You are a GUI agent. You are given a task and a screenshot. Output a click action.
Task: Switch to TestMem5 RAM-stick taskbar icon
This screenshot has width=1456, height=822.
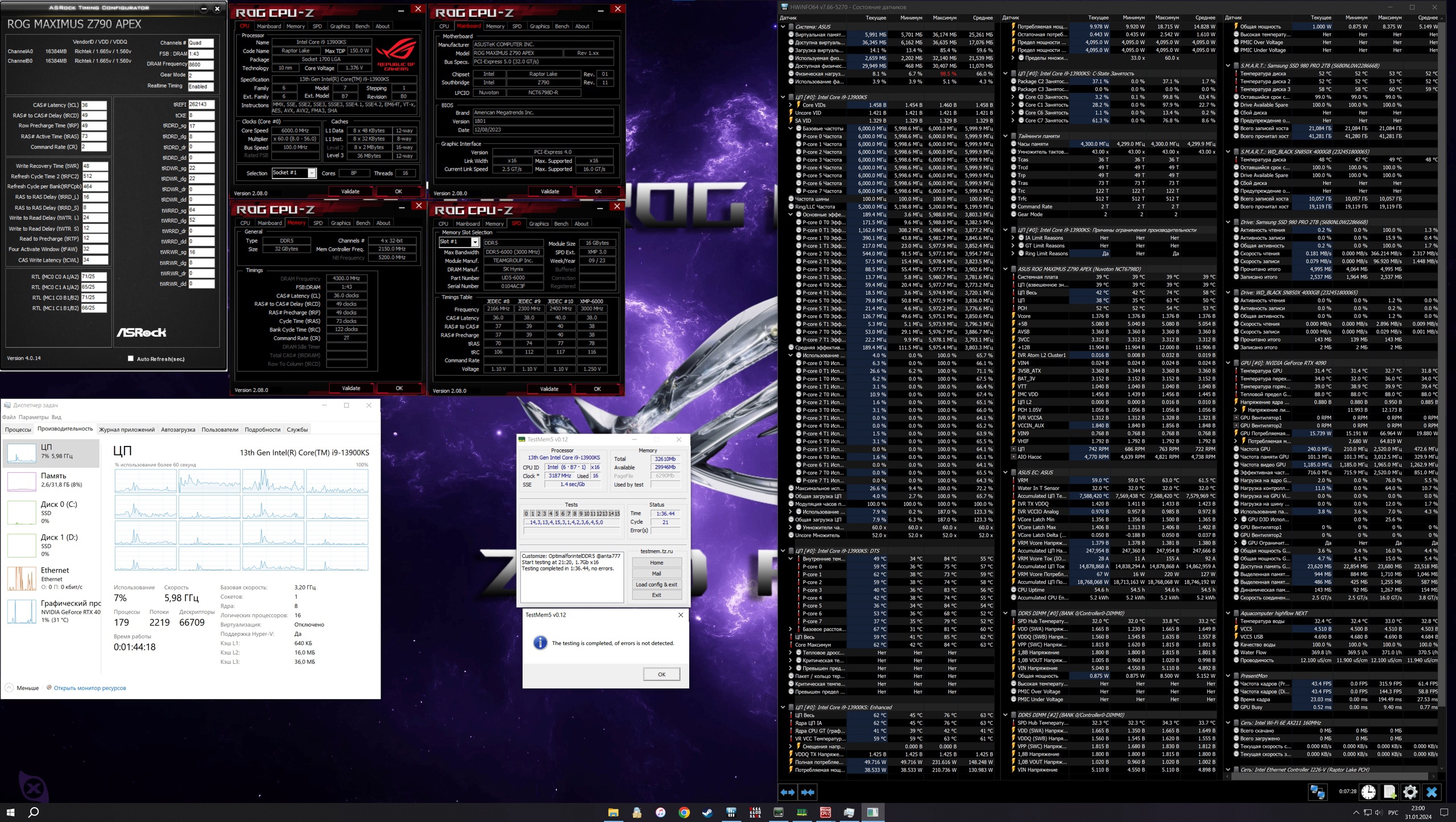pyautogui.click(x=802, y=812)
